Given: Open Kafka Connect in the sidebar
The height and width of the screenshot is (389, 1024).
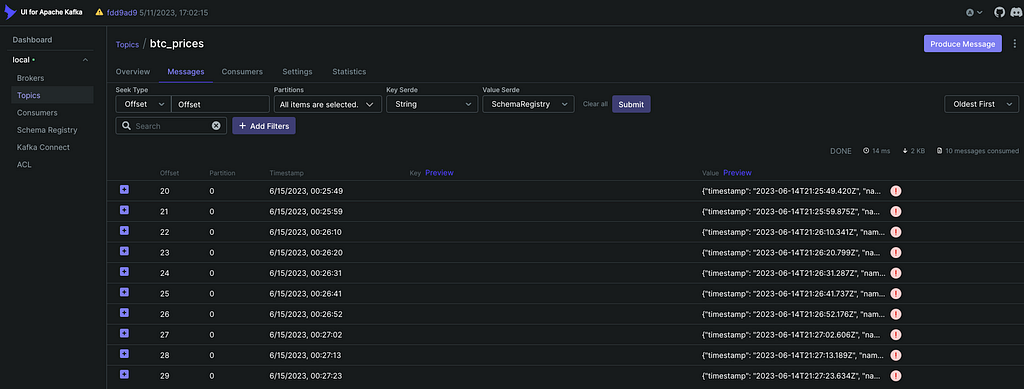Looking at the screenshot, I should 52,148.
